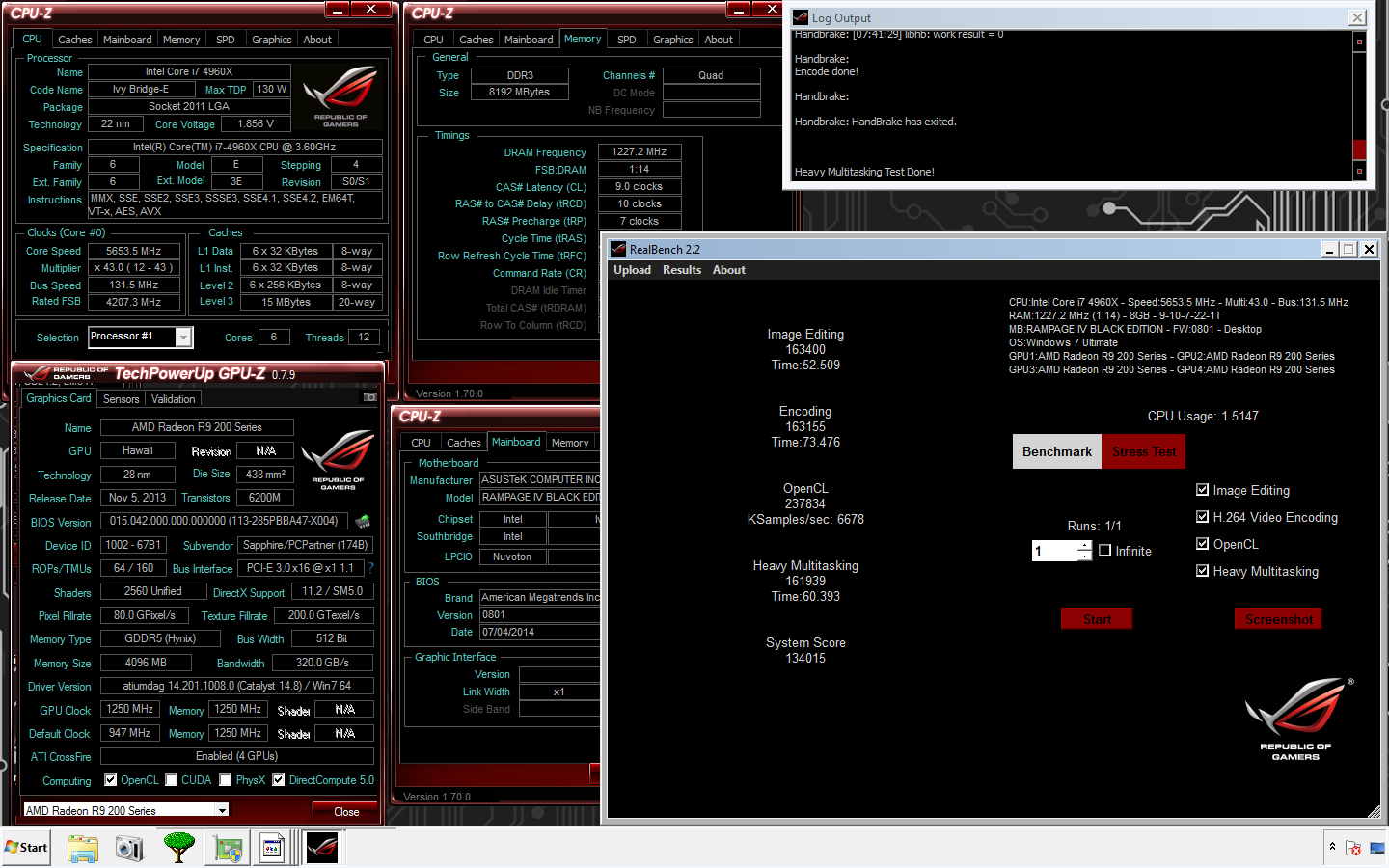
Task: Open Caches tab in Mainboard CPU-Z window
Action: [464, 443]
